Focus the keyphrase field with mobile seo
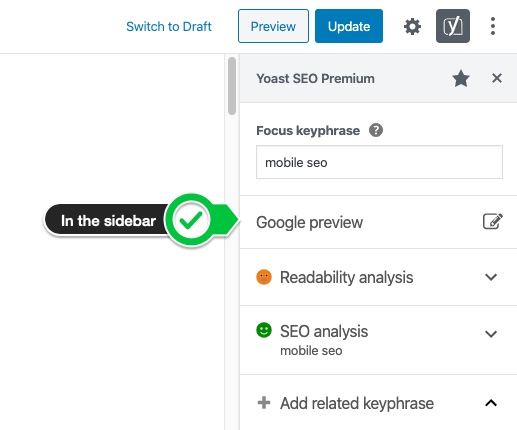517x430 pixels. tap(379, 162)
